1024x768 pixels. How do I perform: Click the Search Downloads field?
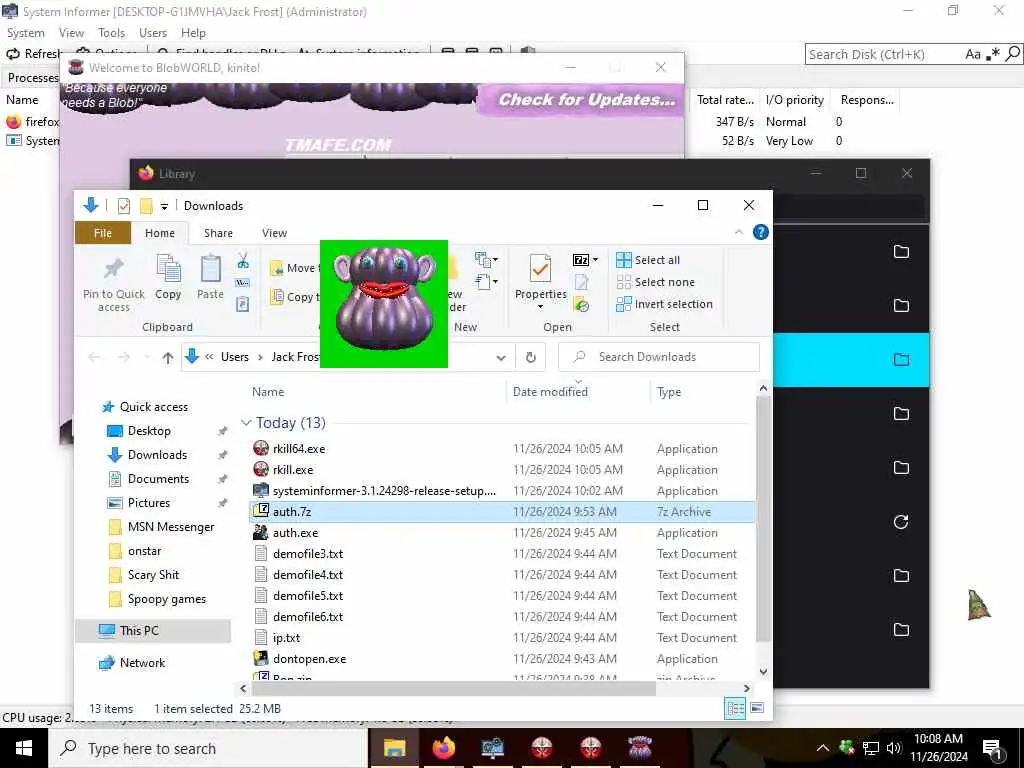pyautogui.click(x=659, y=357)
